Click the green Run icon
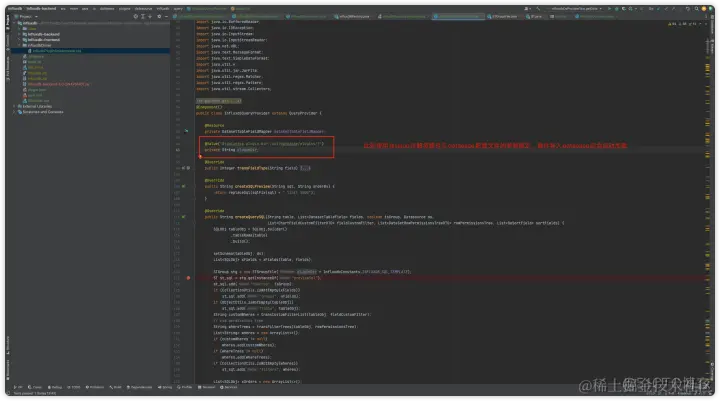This screenshot has height=401, width=720. 609,9
